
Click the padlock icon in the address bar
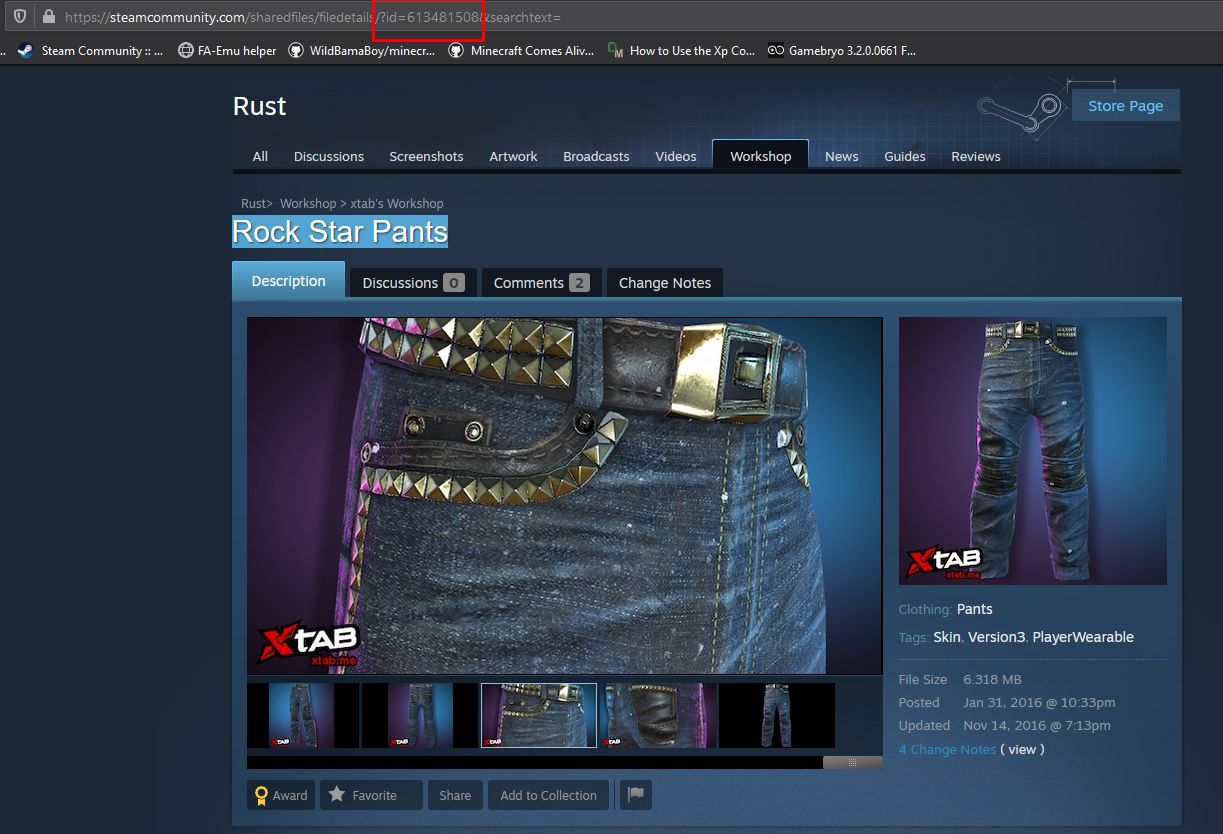point(48,17)
